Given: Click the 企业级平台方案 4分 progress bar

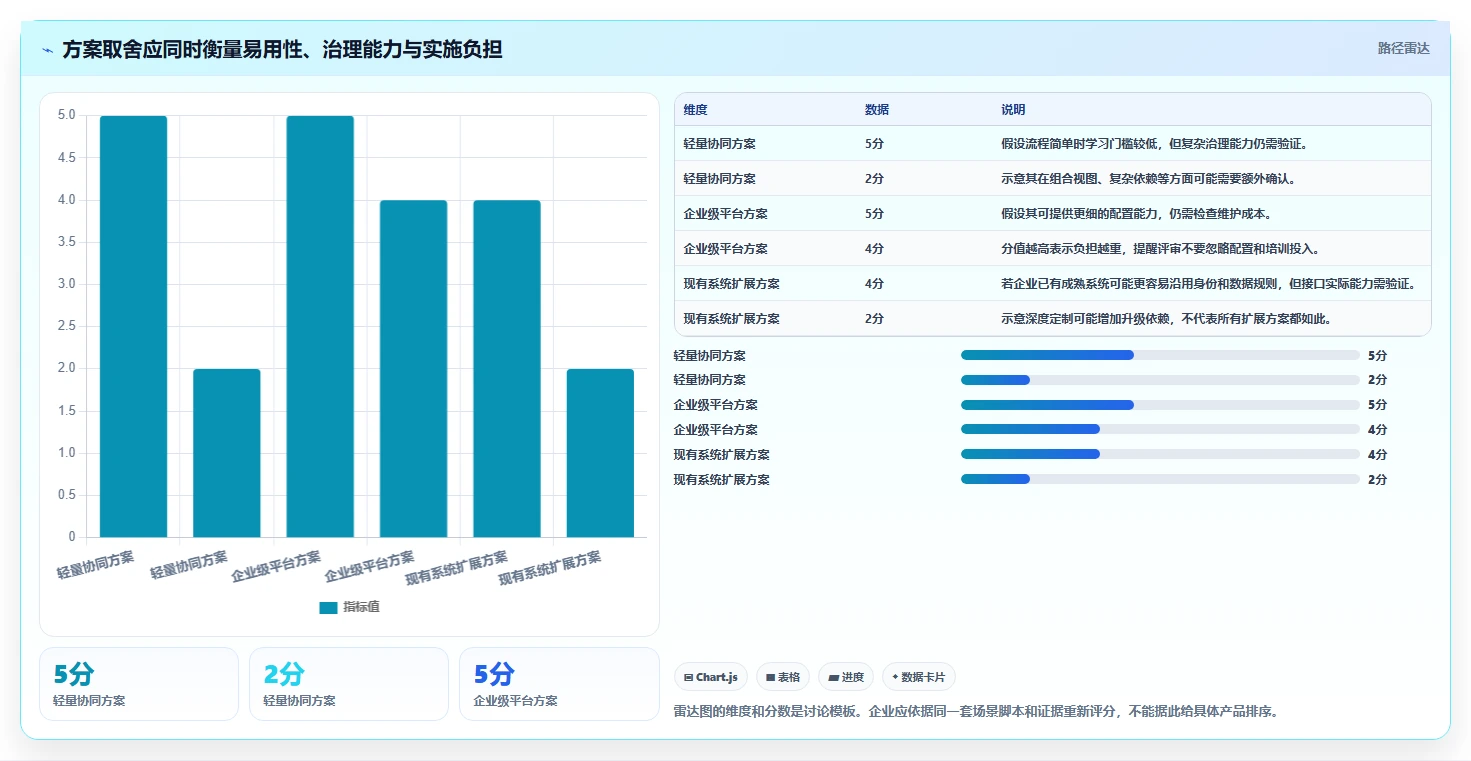Looking at the screenshot, I should [x=1160, y=430].
